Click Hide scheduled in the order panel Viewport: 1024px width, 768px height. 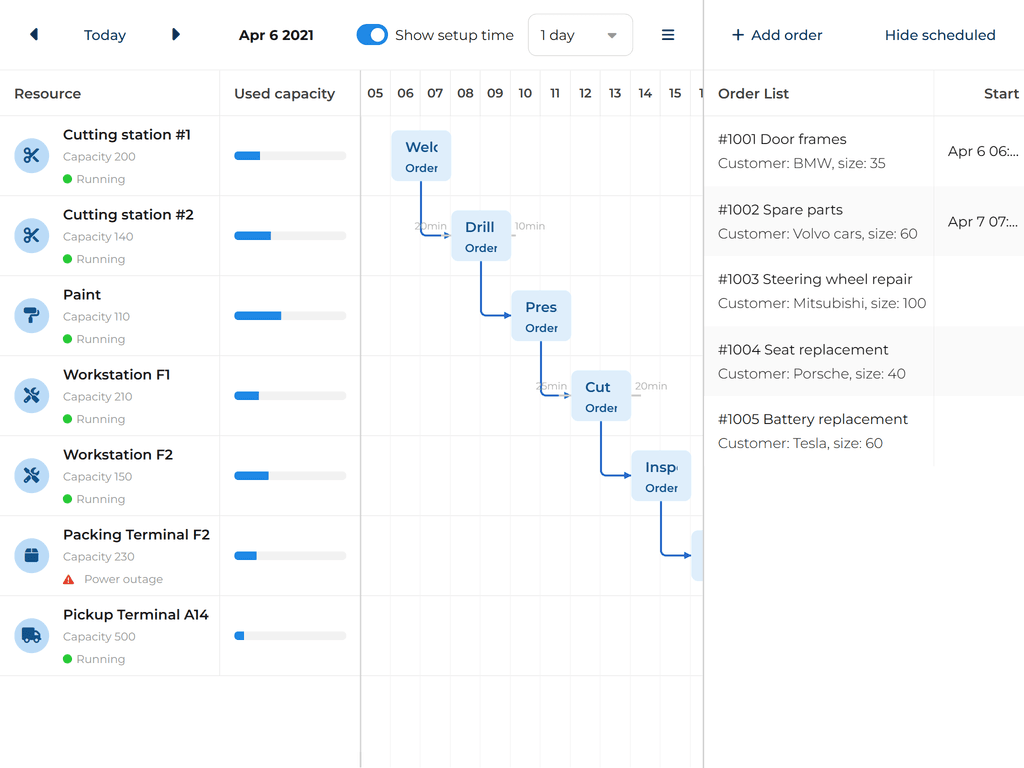click(940, 35)
